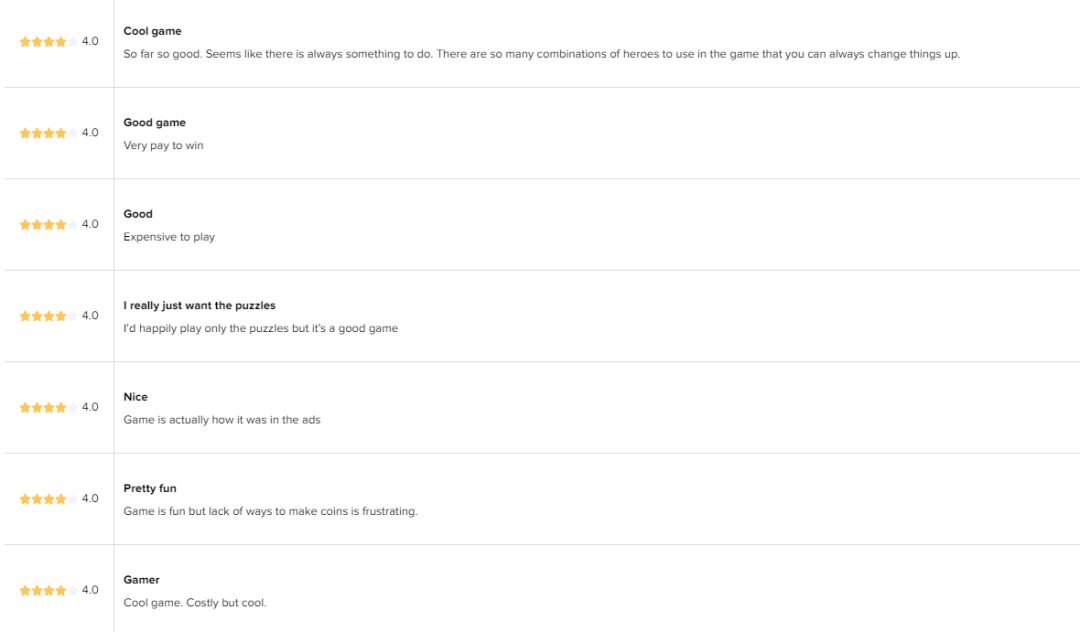Click the 'Expensive to play' review body

coord(169,237)
